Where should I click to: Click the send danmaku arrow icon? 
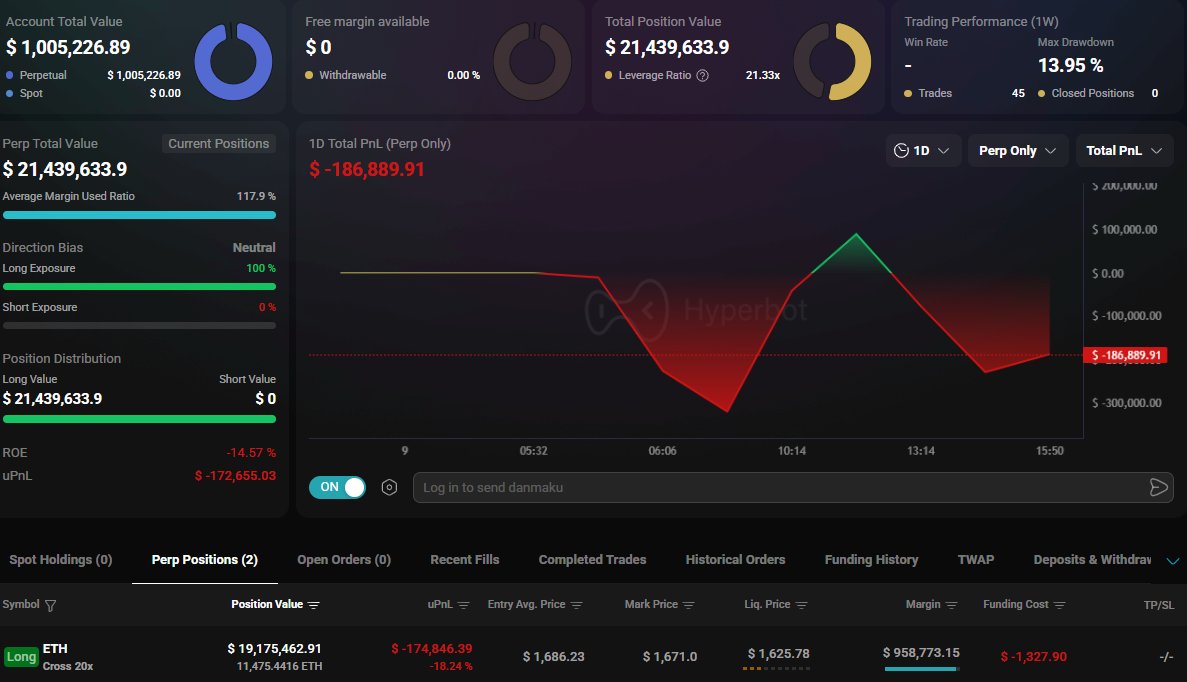(x=1158, y=487)
